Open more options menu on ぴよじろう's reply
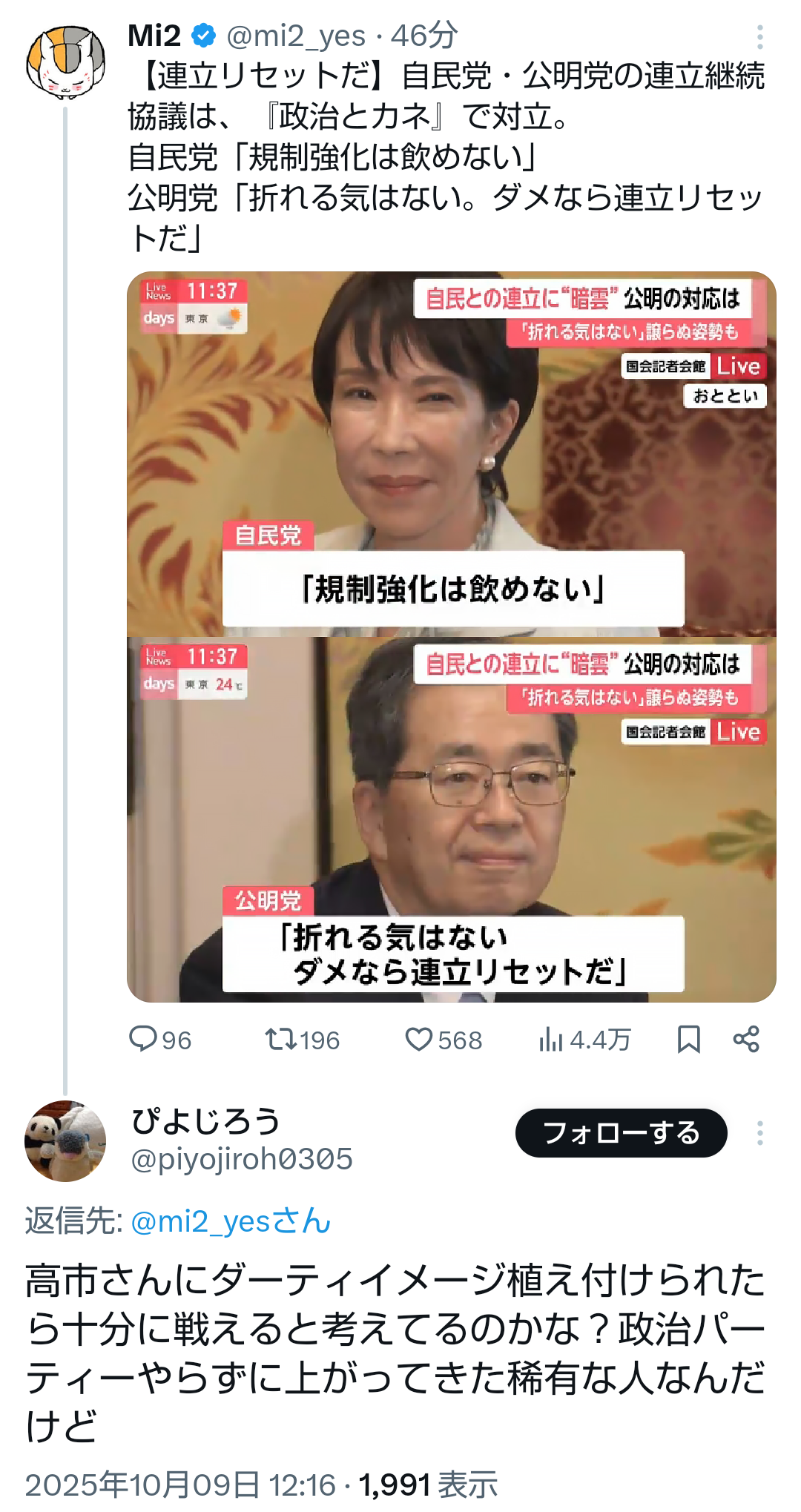This screenshot has height=1512, width=801. point(759,1132)
